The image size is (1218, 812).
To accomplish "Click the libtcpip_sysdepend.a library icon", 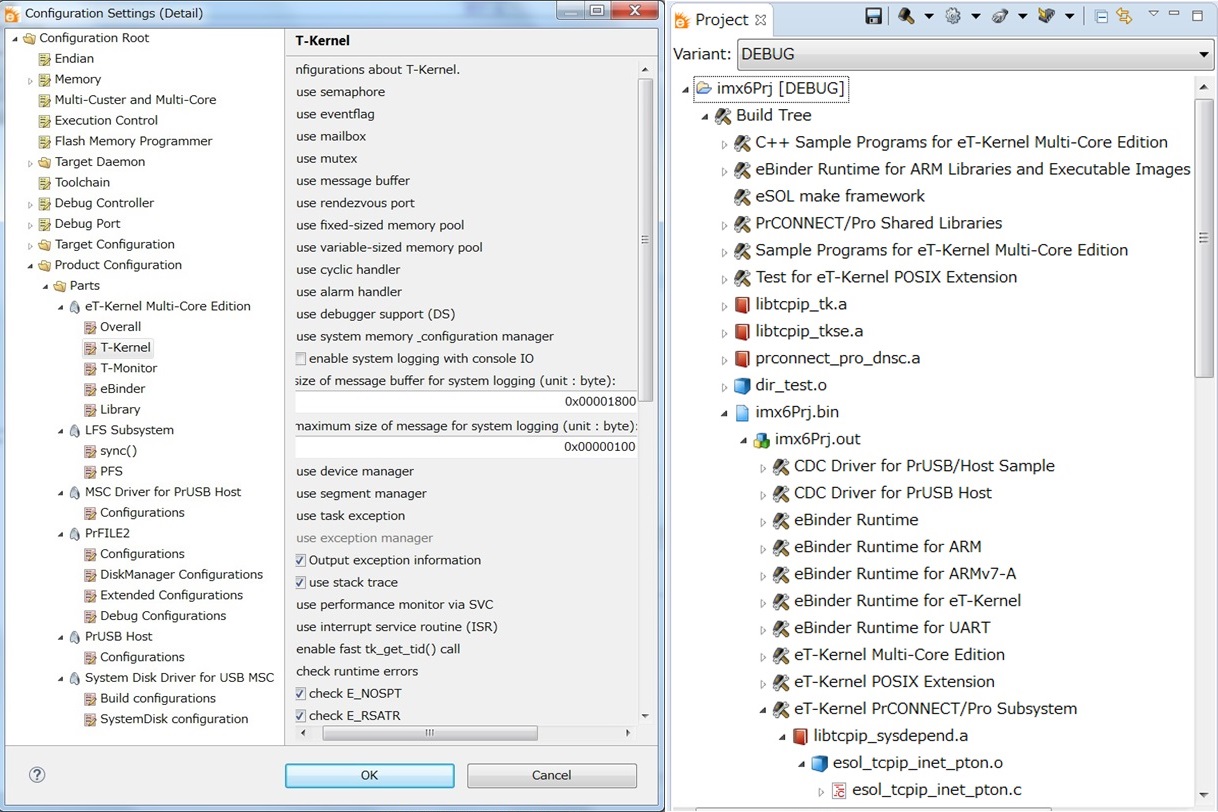I will point(800,737).
